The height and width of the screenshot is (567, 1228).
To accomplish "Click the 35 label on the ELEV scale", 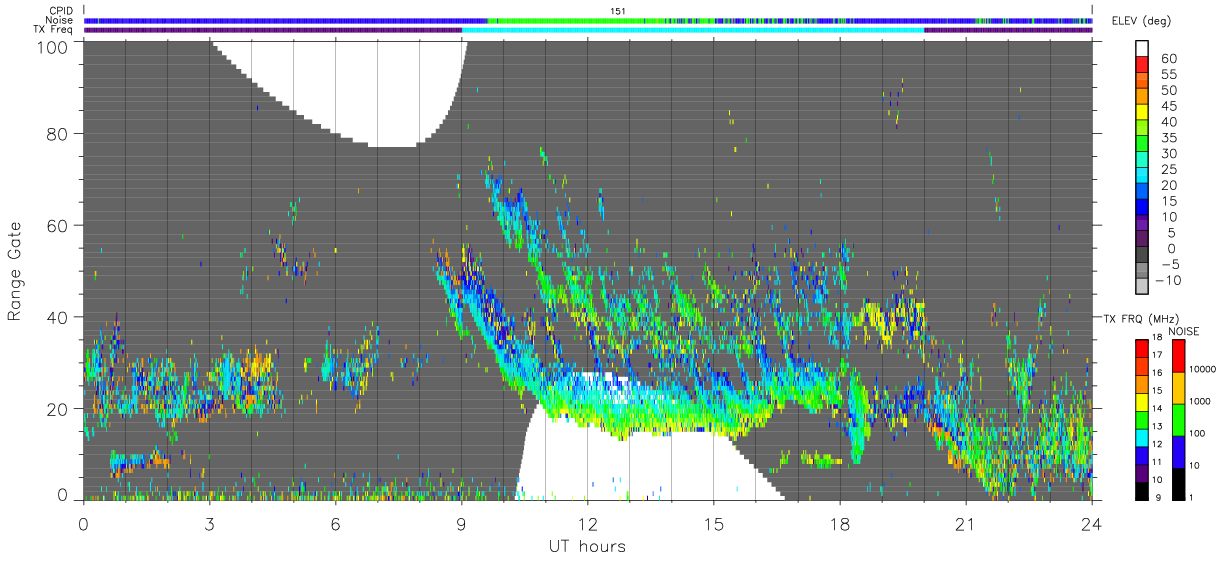I will tap(1168, 138).
